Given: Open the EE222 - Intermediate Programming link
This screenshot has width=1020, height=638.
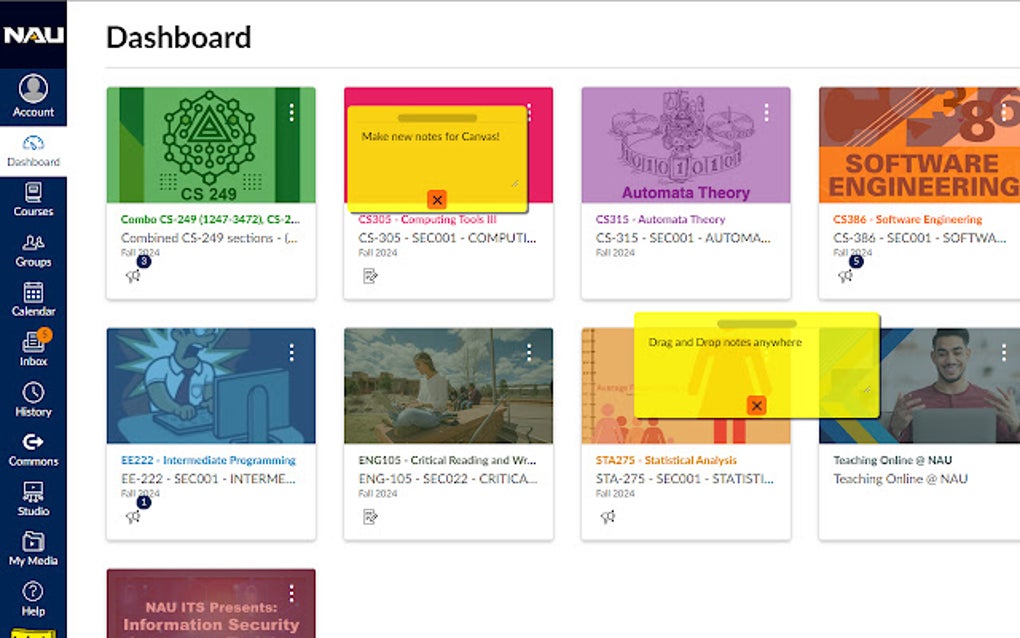Looking at the screenshot, I should [208, 460].
